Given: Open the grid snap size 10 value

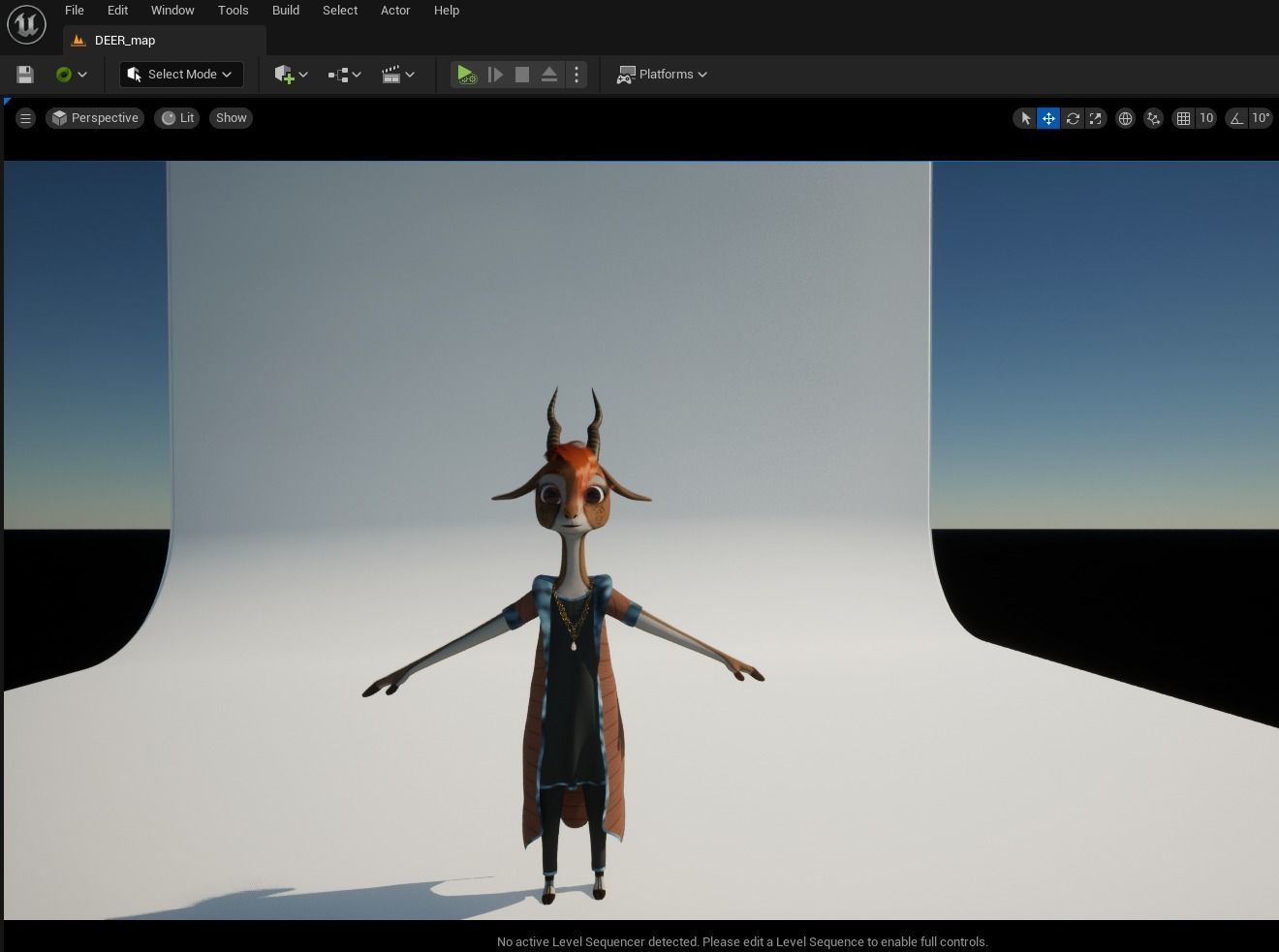Looking at the screenshot, I should coord(1206,118).
